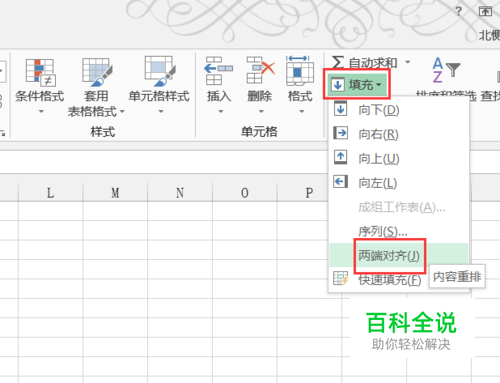Select column N header
The image size is (500, 383).
click(180, 193)
